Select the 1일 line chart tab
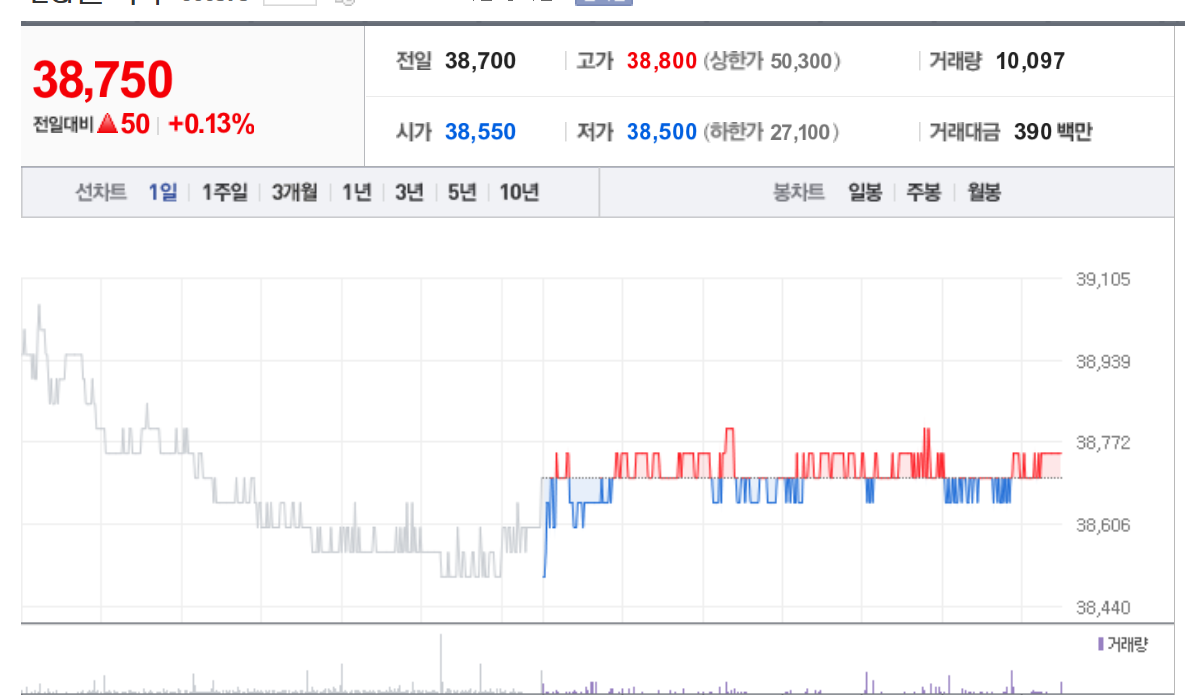Screen dimensions: 1185x695 pos(162,193)
